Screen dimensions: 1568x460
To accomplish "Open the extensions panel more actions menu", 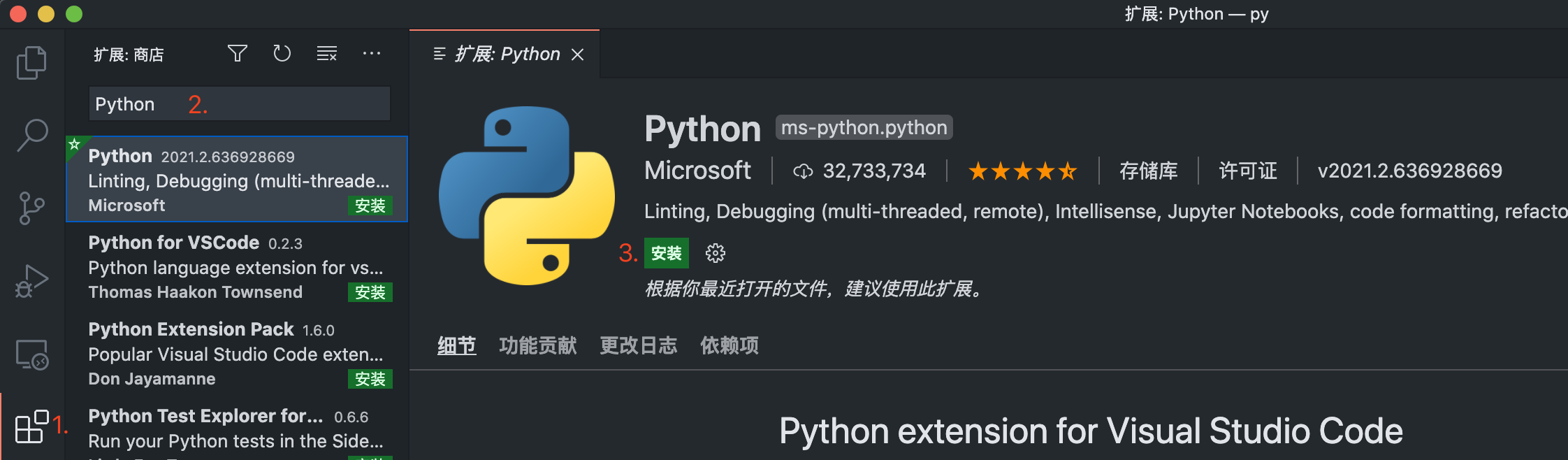I will [372, 54].
